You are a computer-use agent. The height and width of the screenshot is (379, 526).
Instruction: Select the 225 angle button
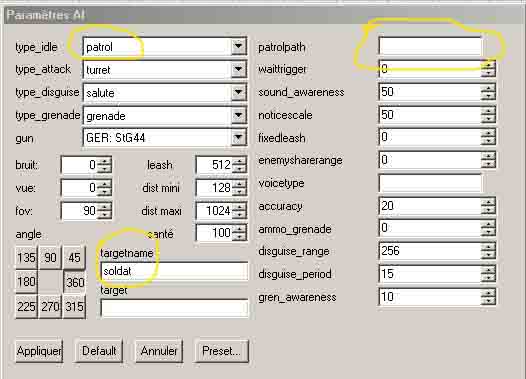click(26, 306)
